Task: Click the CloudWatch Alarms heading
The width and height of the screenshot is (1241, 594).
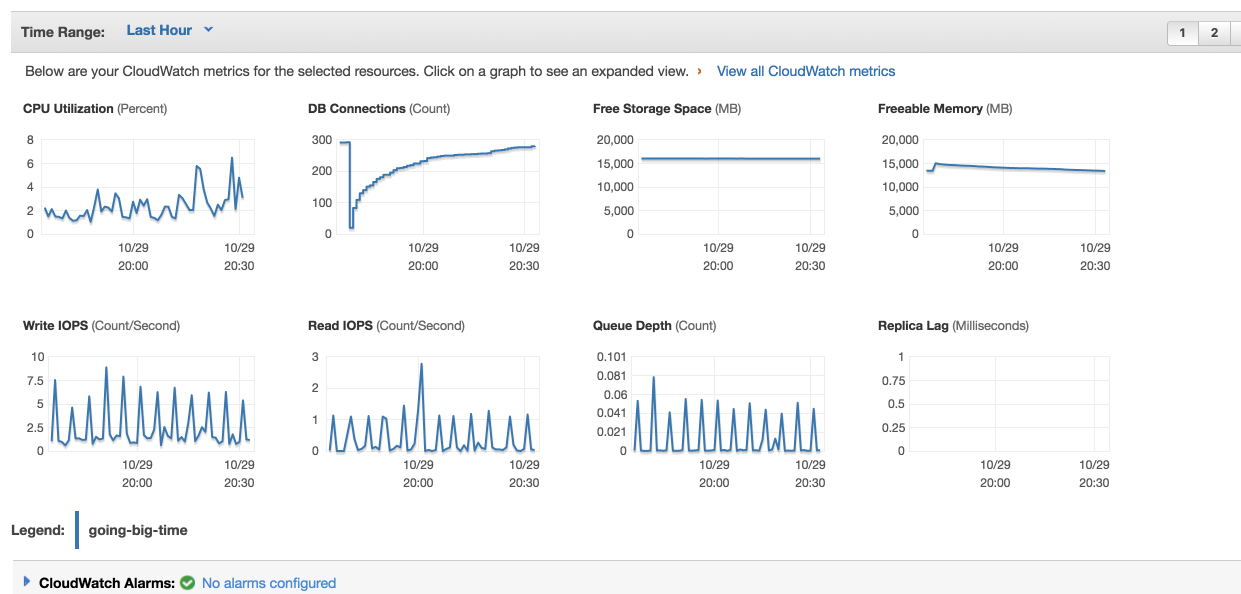Action: click(x=106, y=583)
